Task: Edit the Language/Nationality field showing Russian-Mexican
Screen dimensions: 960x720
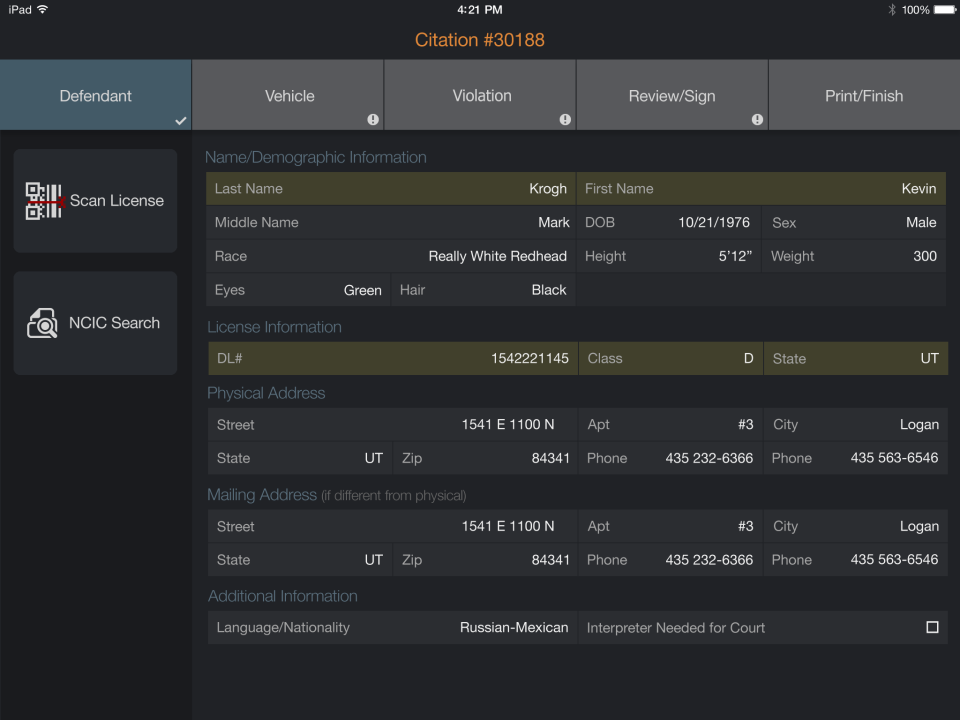Action: [x=390, y=627]
